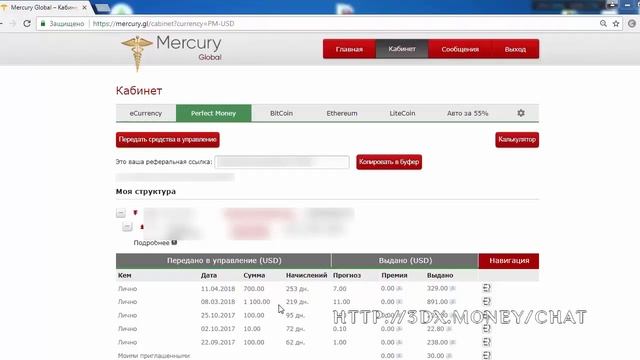
Task: Bookmark this page with the star icon
Action: coord(616,24)
